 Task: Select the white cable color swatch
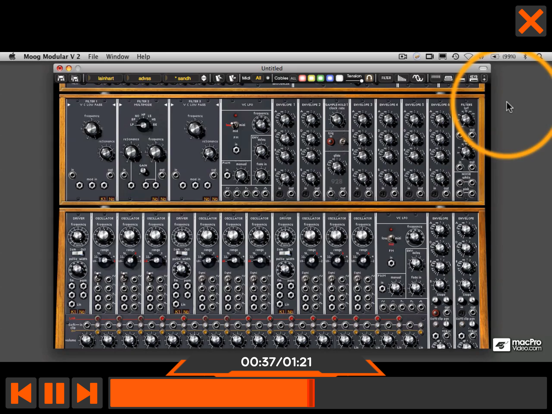coord(339,78)
